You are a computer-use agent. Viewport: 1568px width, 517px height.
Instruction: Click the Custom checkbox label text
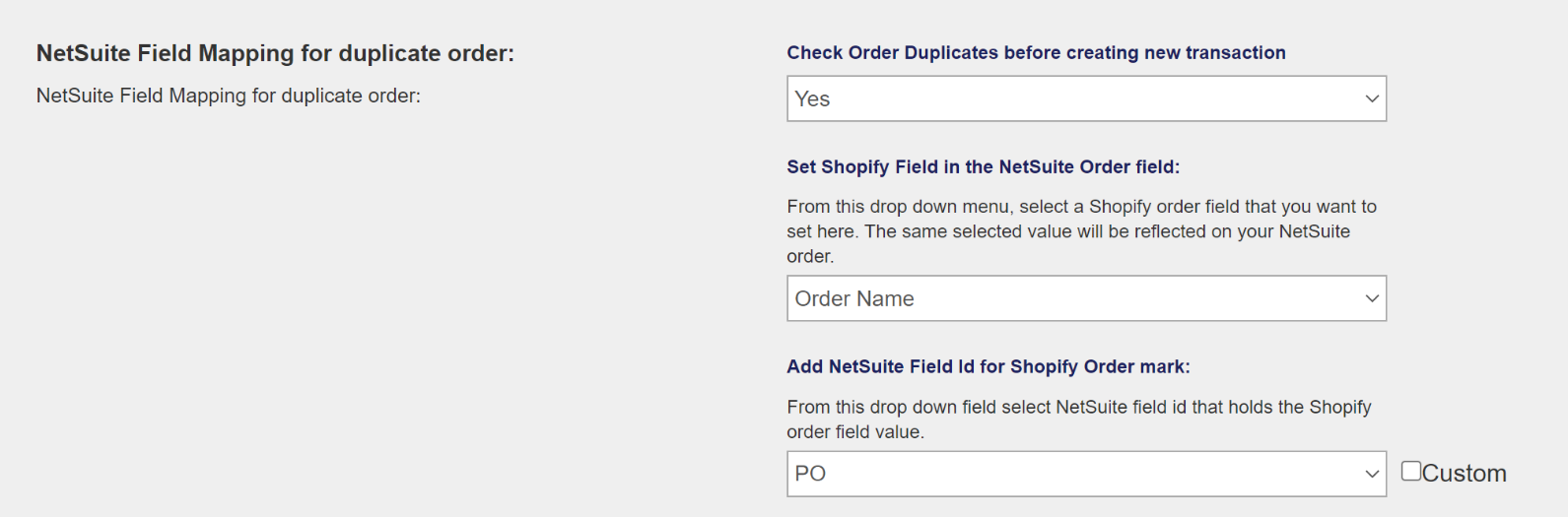point(1464,474)
